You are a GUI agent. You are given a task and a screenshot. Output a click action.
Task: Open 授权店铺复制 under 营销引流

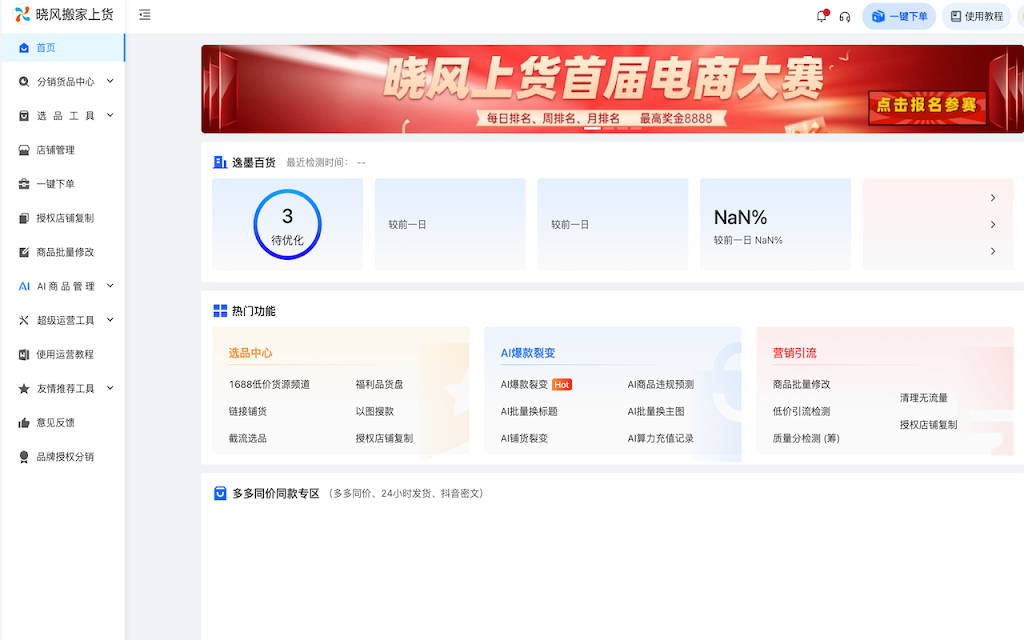(928, 424)
